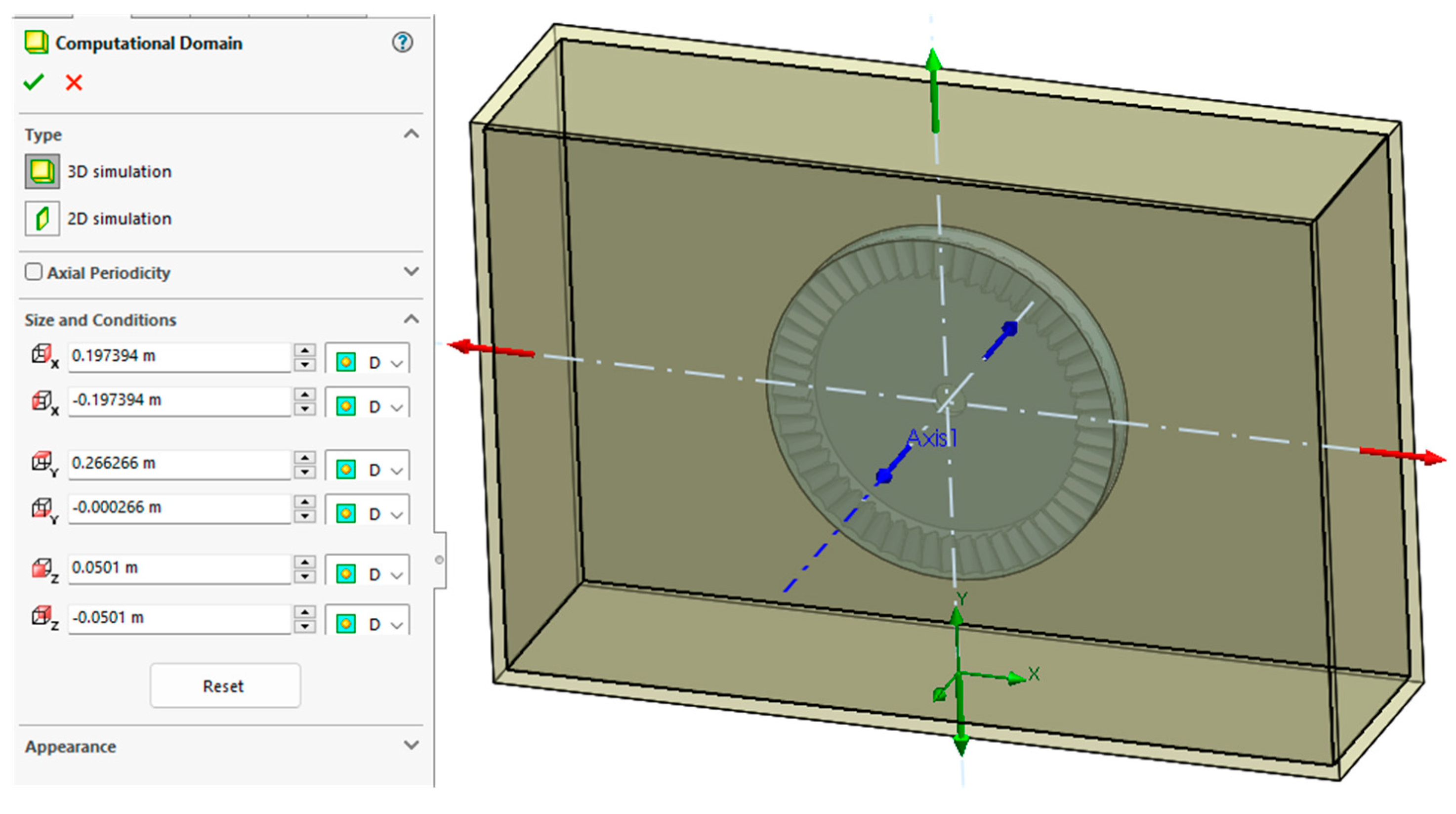1456x814 pixels.
Task: Collapse the Type section
Action: point(412,134)
